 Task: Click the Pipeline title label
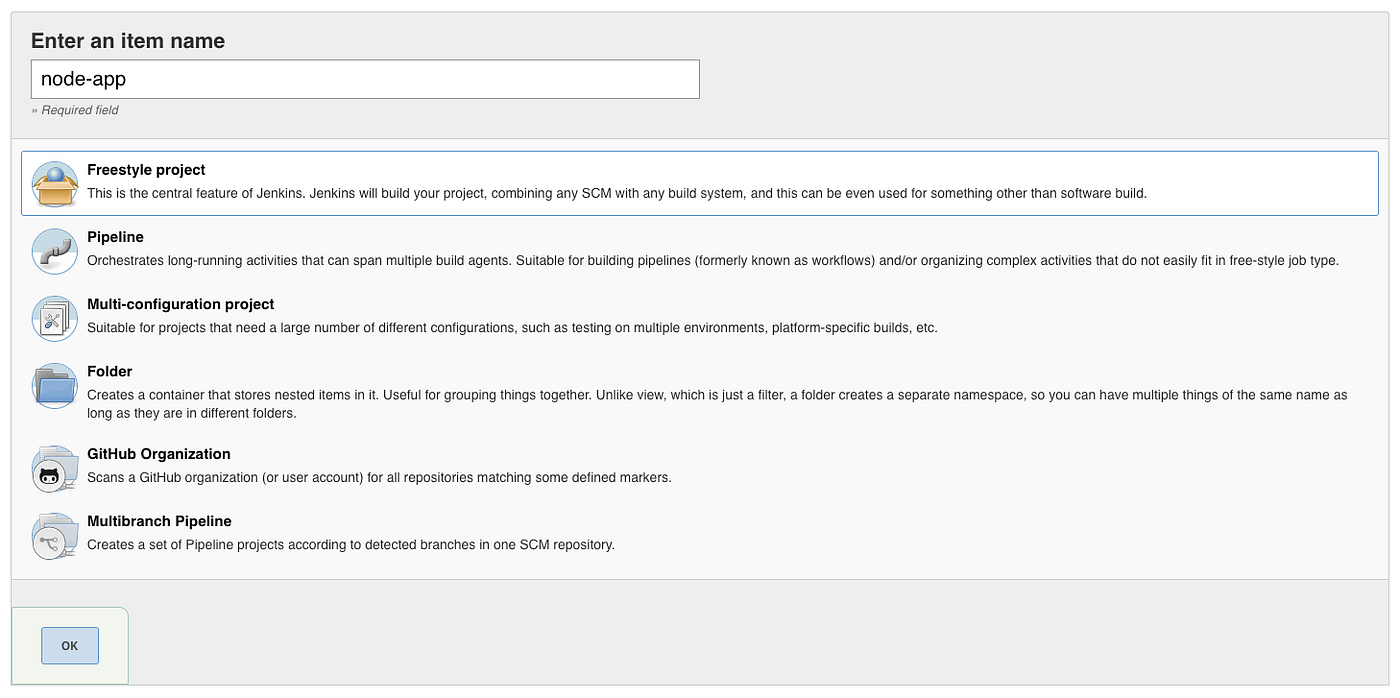pos(115,237)
